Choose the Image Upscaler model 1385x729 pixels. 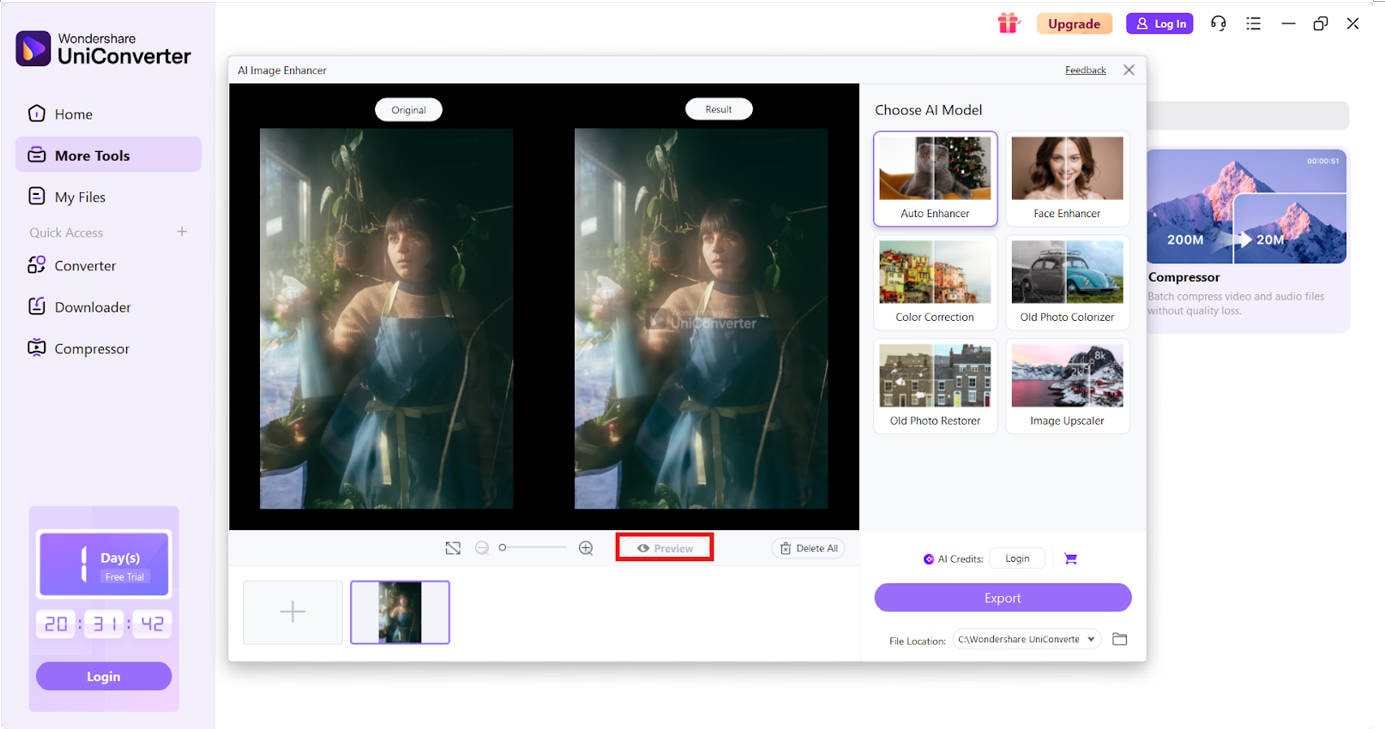[1067, 387]
